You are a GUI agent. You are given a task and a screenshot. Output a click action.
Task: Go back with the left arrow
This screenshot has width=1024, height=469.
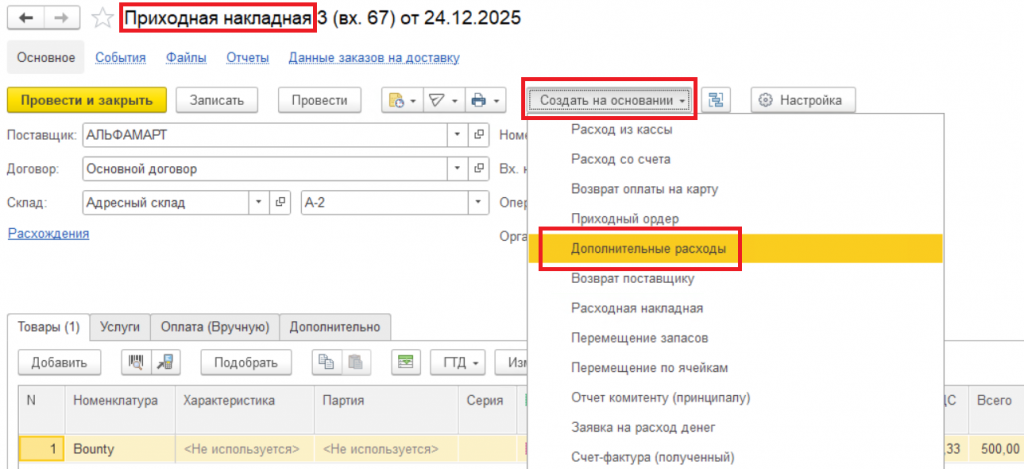25,18
